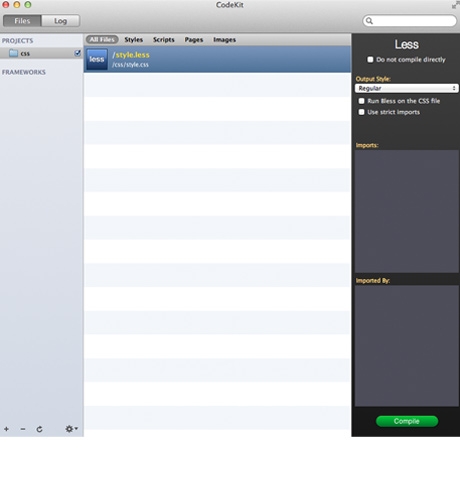Click the search magnifier icon
The image size is (460, 500).
[369, 21]
